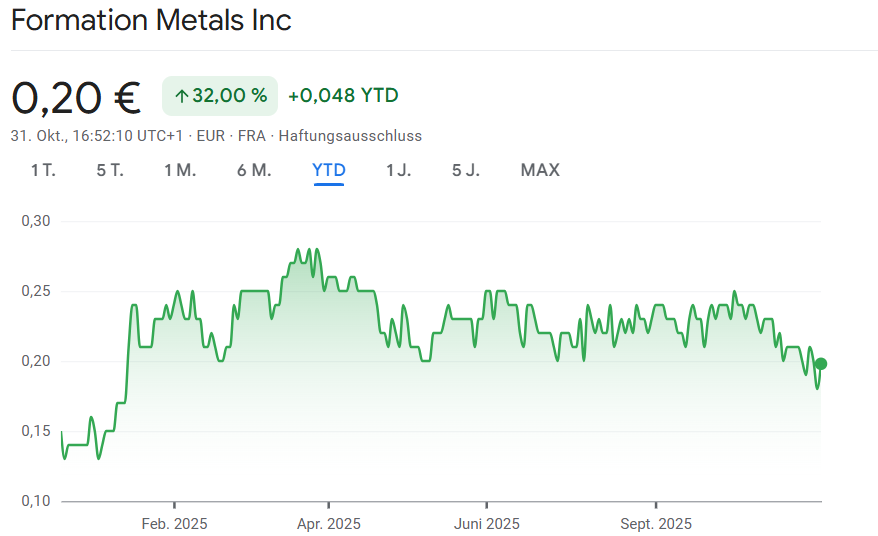Click the green end-point dot on chart
878x536 pixels.
[821, 364]
